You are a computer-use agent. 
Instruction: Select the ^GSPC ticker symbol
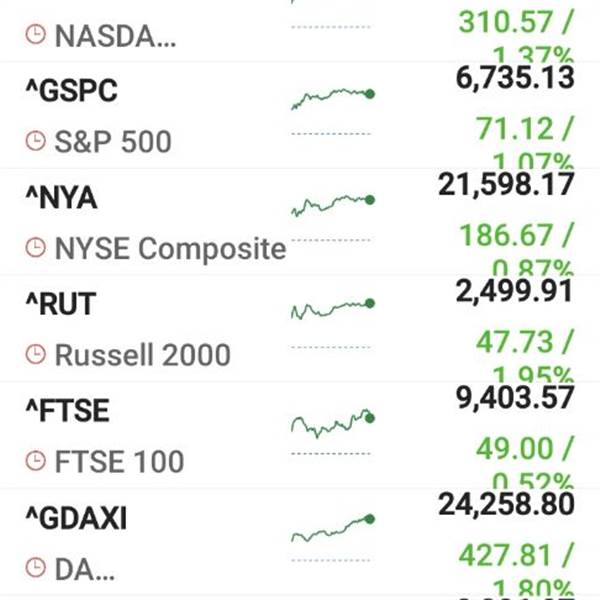(x=71, y=91)
